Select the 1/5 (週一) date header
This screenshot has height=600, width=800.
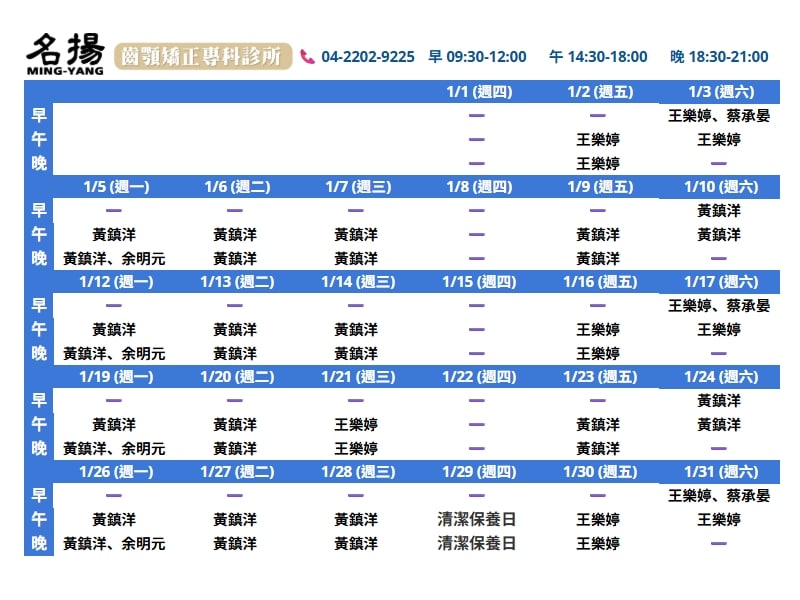click(114, 187)
